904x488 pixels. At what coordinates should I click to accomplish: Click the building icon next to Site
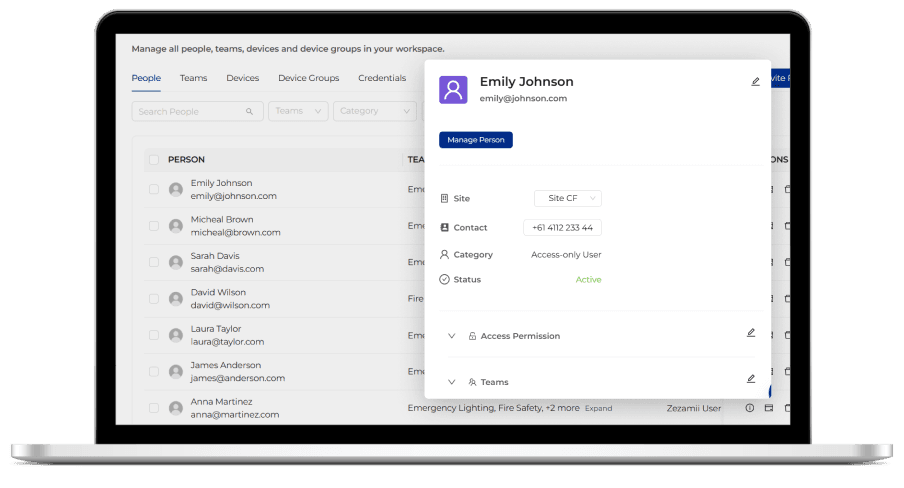[445, 198]
